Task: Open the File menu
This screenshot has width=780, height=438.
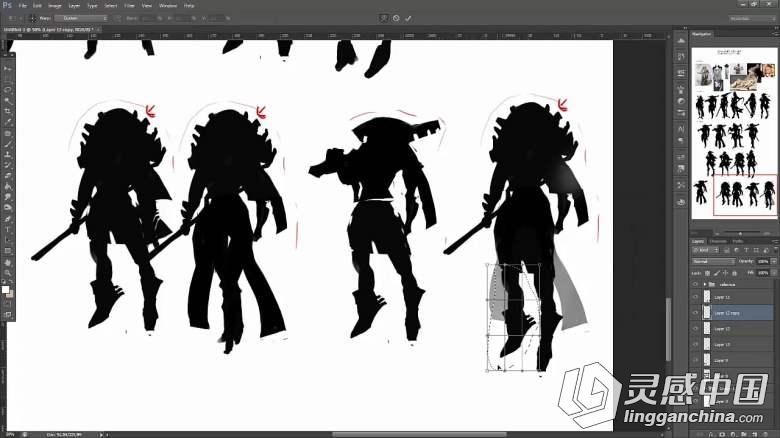Action: tap(22, 5)
